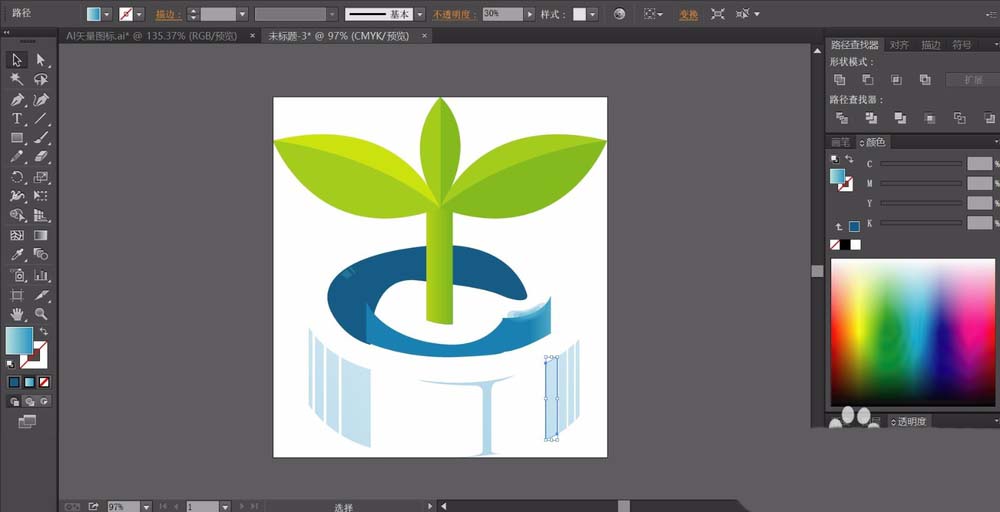Swap fill and stroke in toolbox

click(x=43, y=332)
